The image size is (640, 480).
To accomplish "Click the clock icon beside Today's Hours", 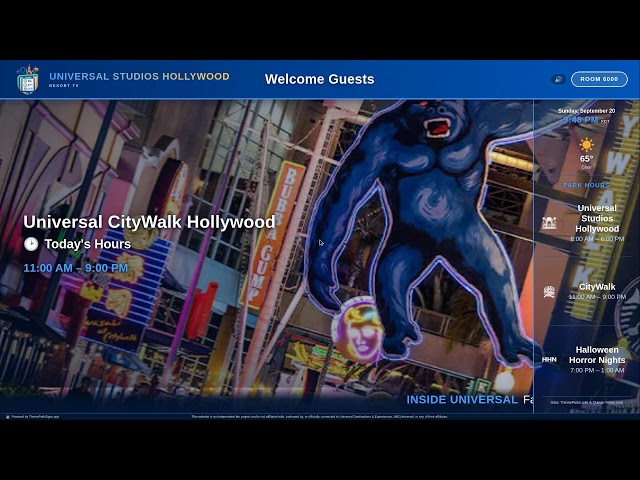I will coord(31,244).
